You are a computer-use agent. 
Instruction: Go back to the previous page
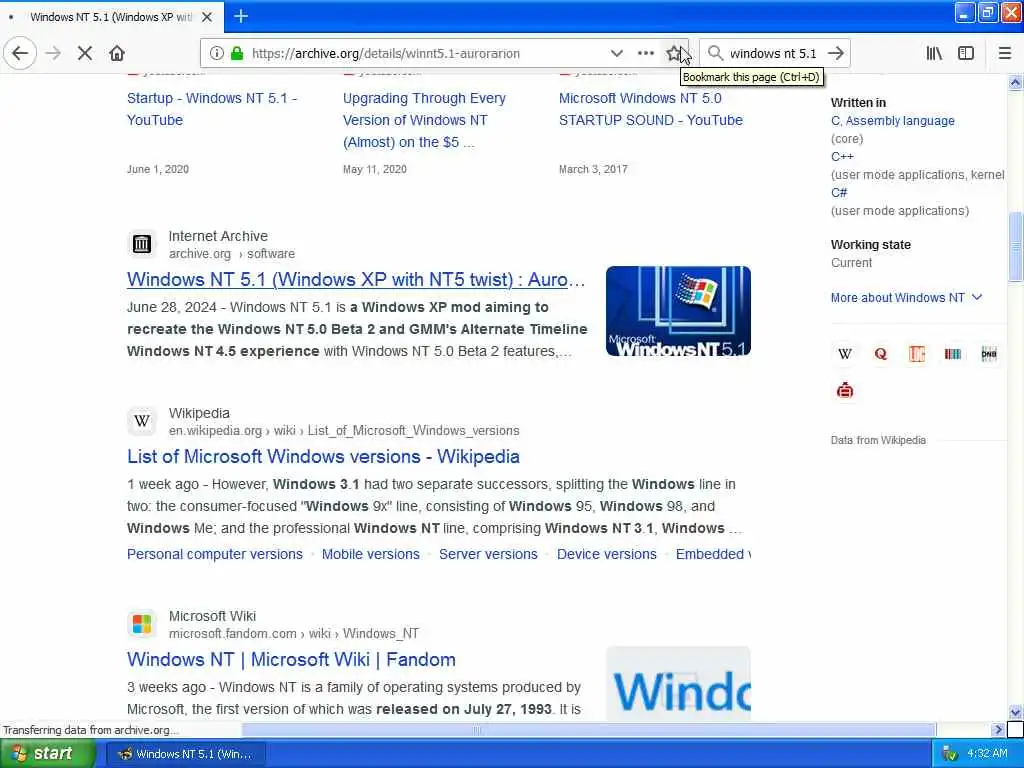[20, 54]
